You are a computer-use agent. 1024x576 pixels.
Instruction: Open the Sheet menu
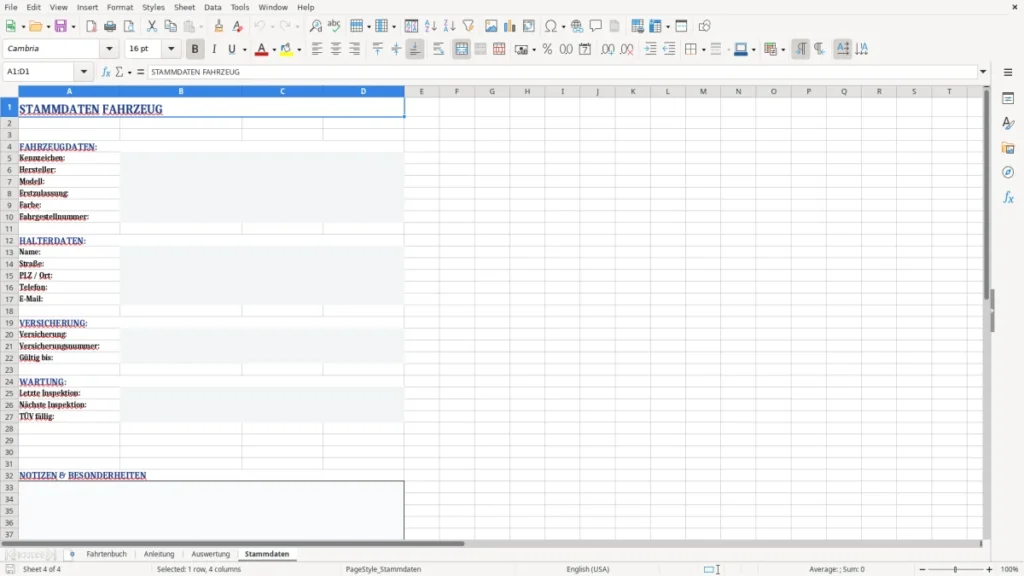184,7
